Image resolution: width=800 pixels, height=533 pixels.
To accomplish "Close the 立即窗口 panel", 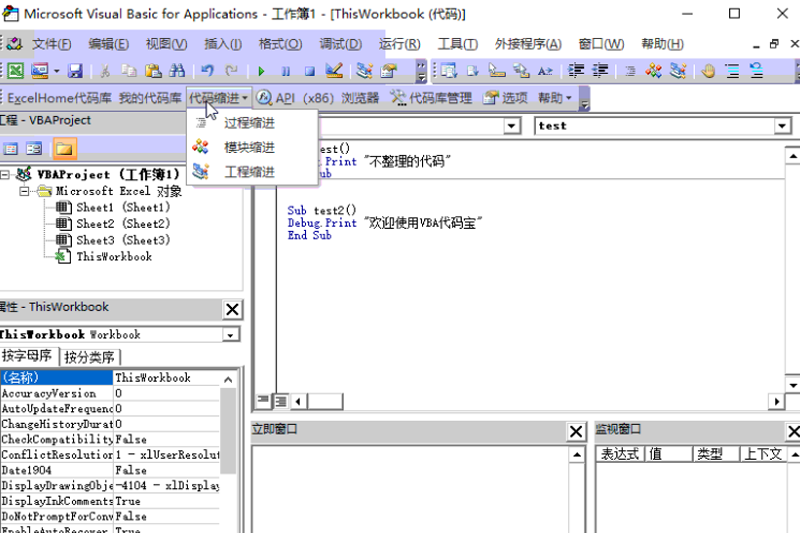I will tap(576, 432).
